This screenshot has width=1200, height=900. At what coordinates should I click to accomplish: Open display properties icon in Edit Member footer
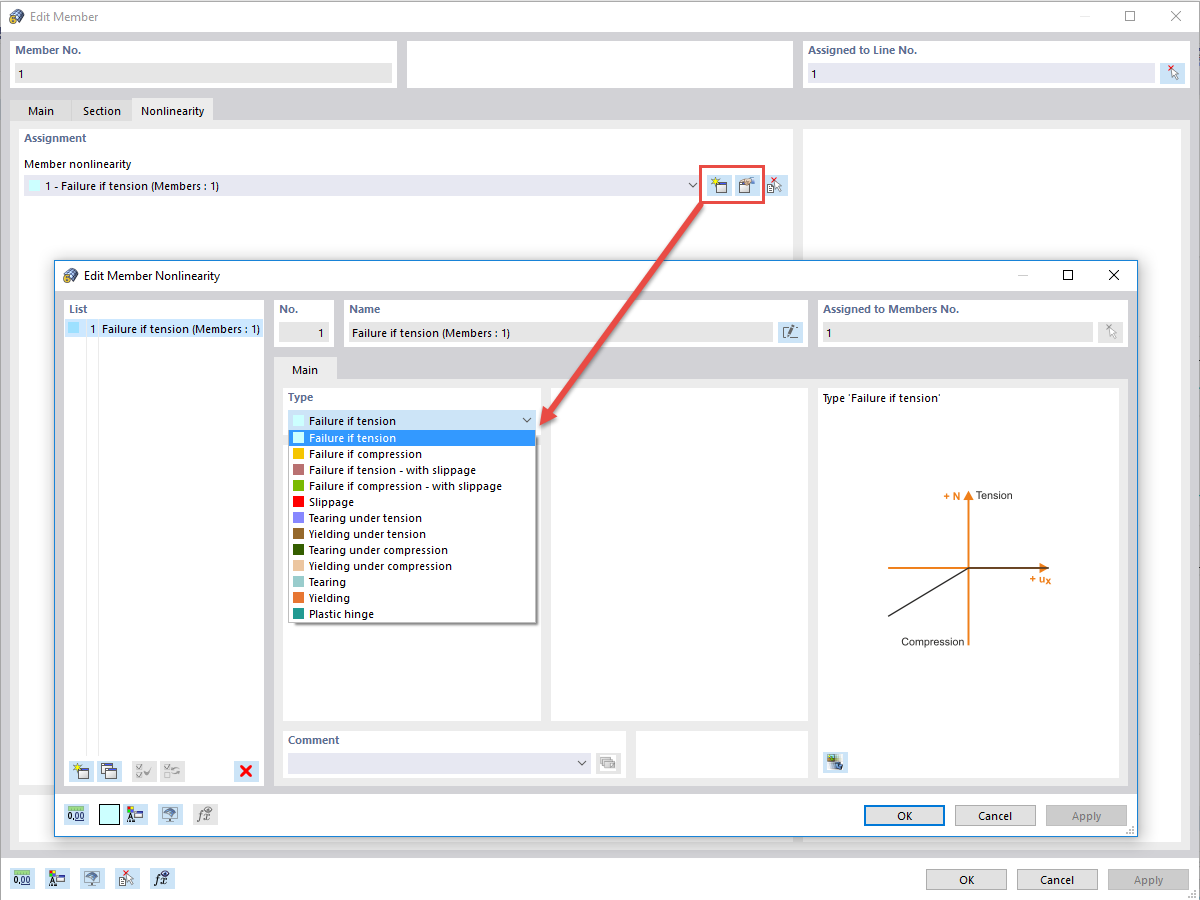click(x=57, y=879)
